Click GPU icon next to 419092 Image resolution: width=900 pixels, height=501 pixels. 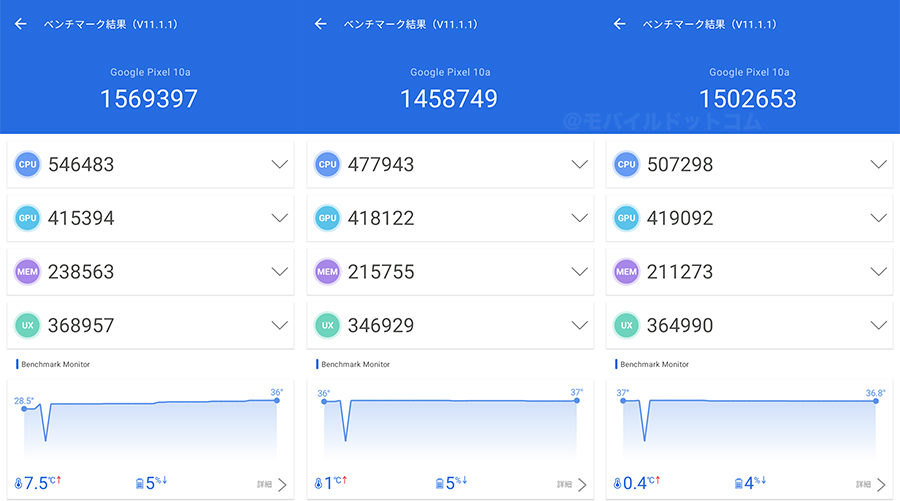pyautogui.click(x=626, y=218)
